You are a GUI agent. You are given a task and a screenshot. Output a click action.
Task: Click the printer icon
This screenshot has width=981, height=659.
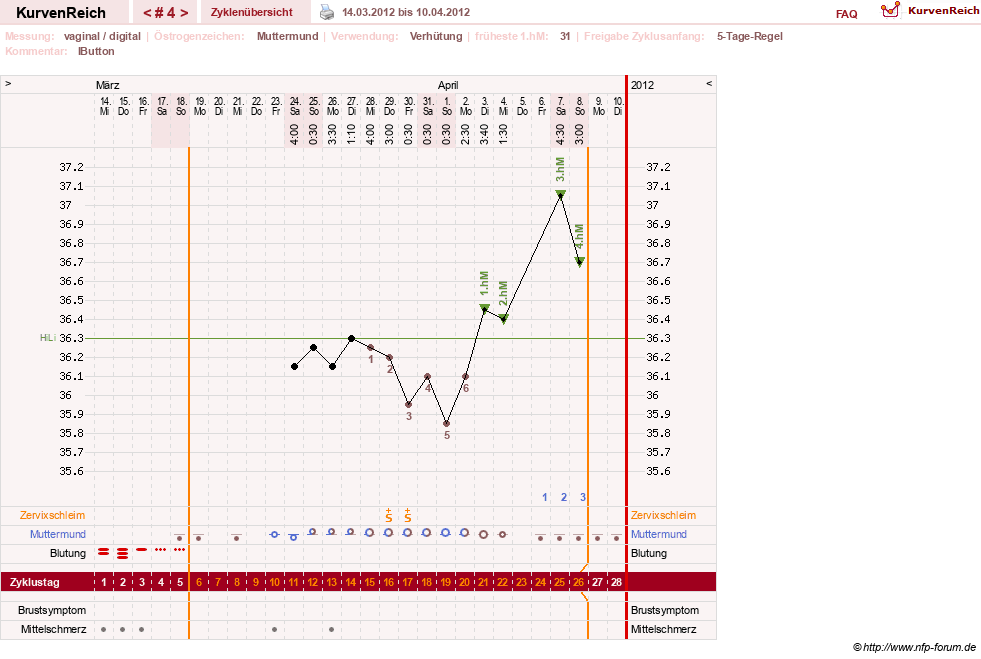tap(327, 12)
